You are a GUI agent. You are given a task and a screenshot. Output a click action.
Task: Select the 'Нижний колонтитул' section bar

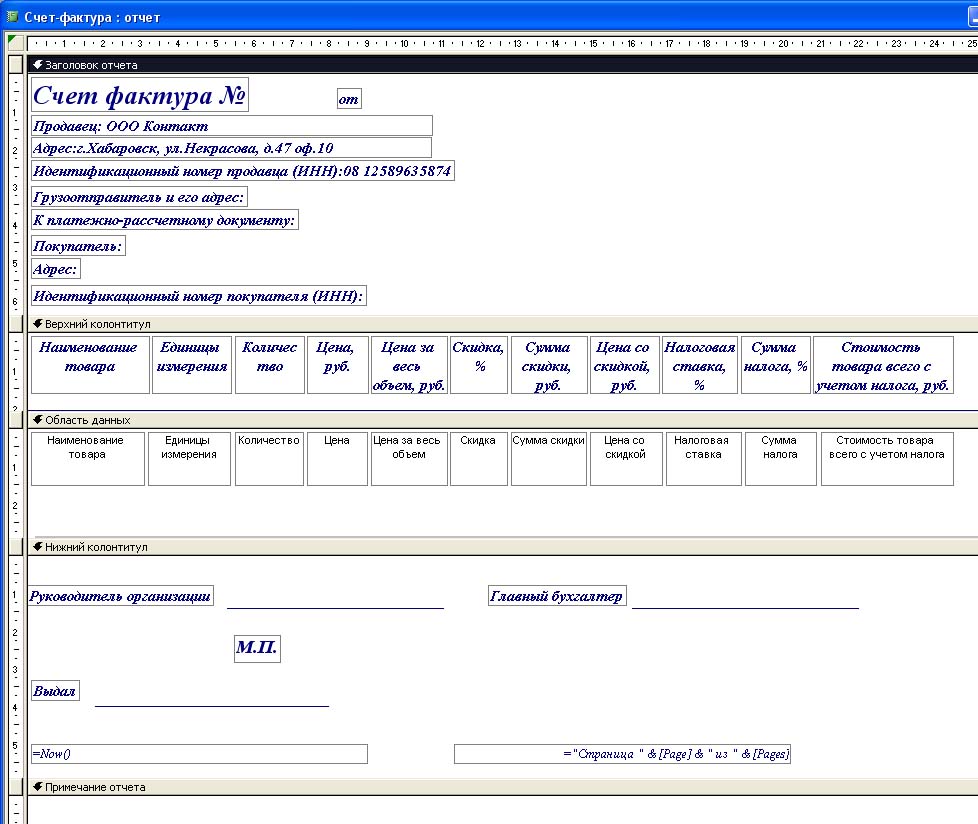point(503,547)
